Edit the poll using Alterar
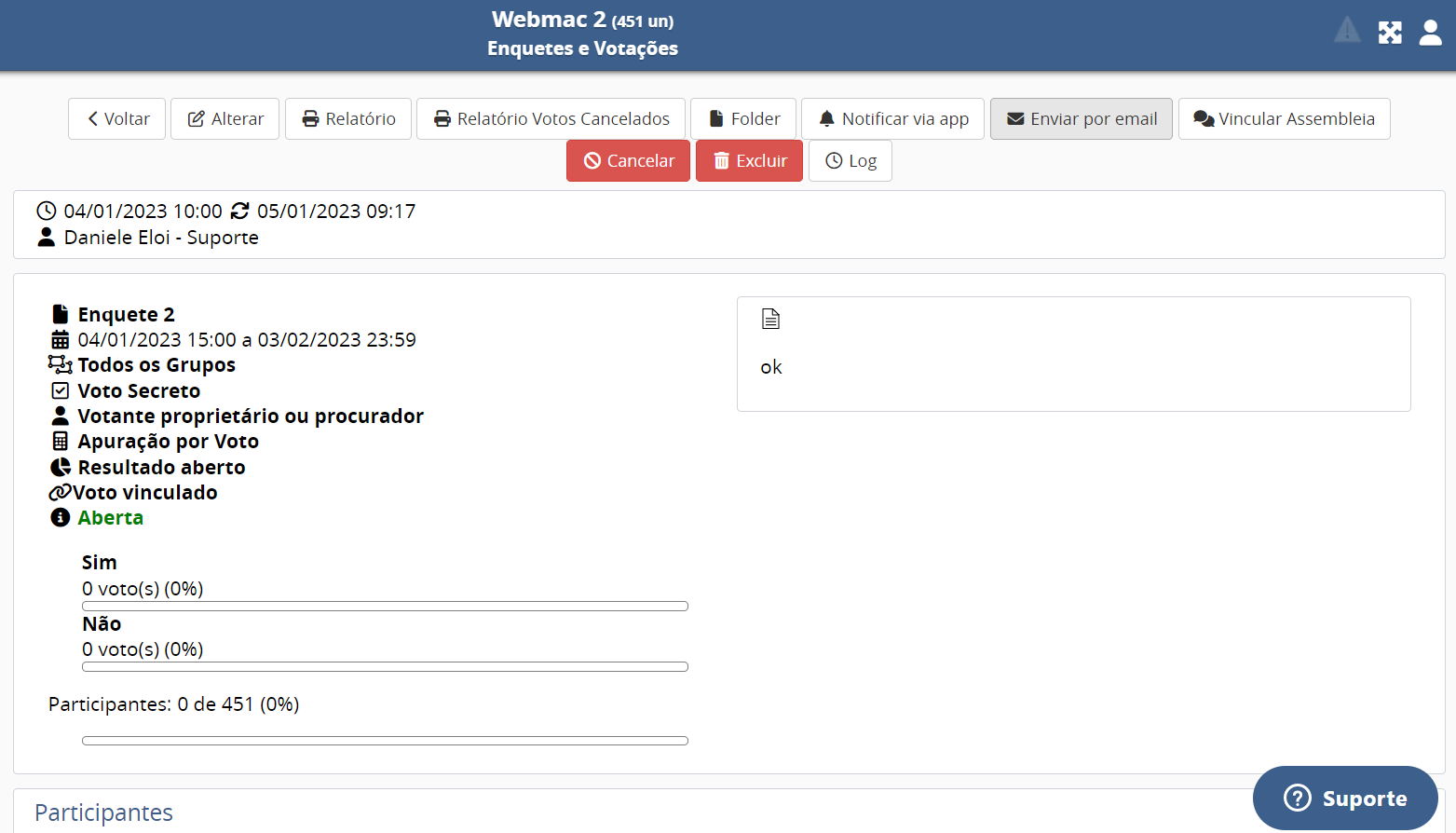 225,118
